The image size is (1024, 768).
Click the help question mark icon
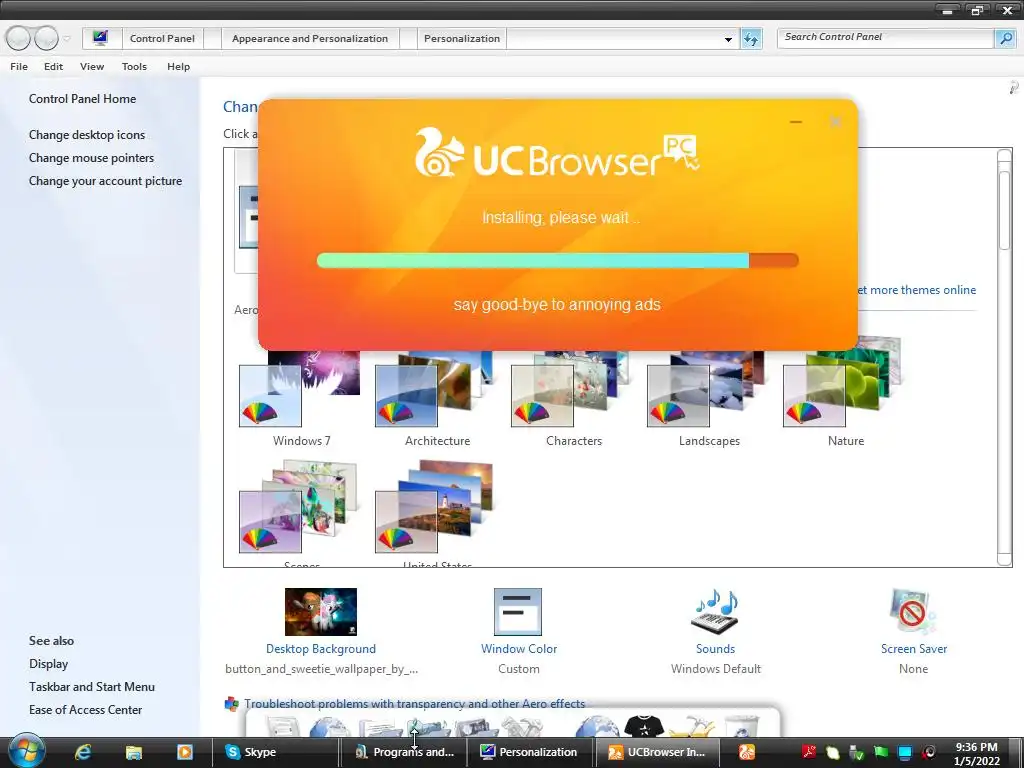[1014, 87]
